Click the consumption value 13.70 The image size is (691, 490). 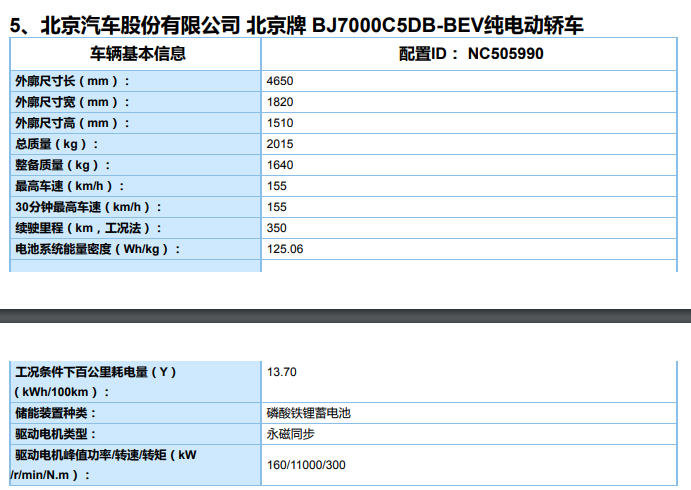pyautogui.click(x=282, y=372)
